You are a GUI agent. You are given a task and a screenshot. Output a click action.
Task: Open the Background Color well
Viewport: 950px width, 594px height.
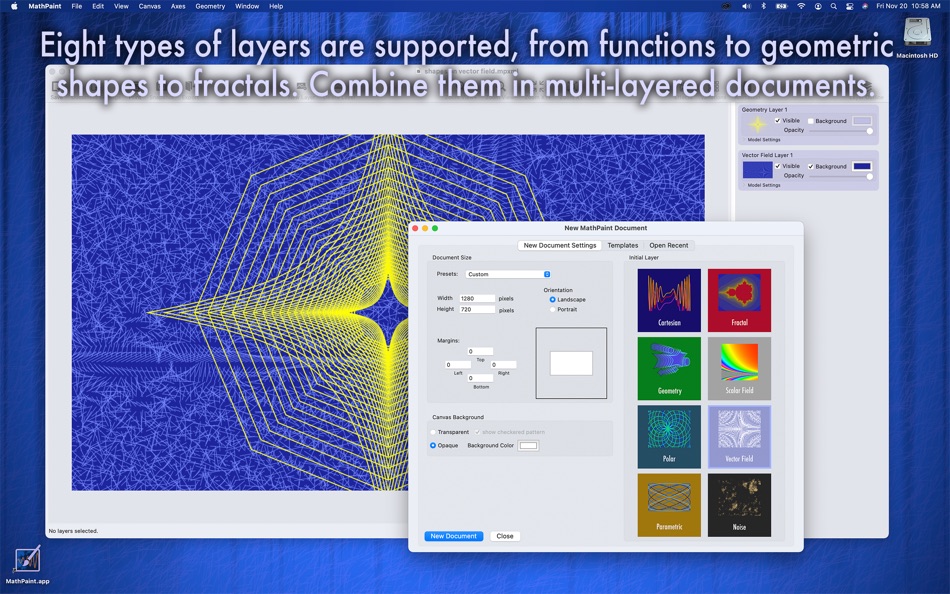point(528,446)
